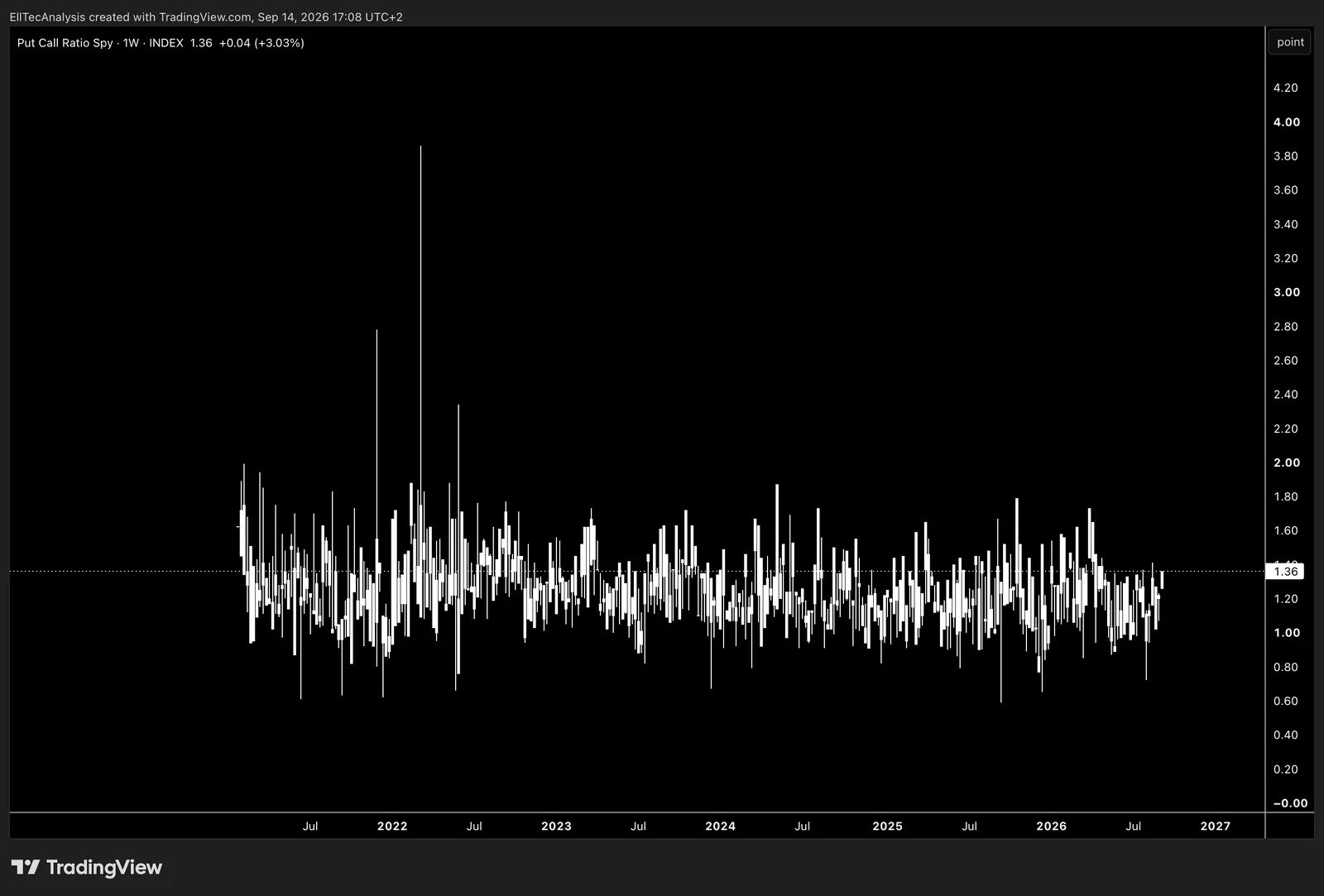The width and height of the screenshot is (1324, 896).
Task: Click the "1W" interval in the legend
Action: pos(131,43)
